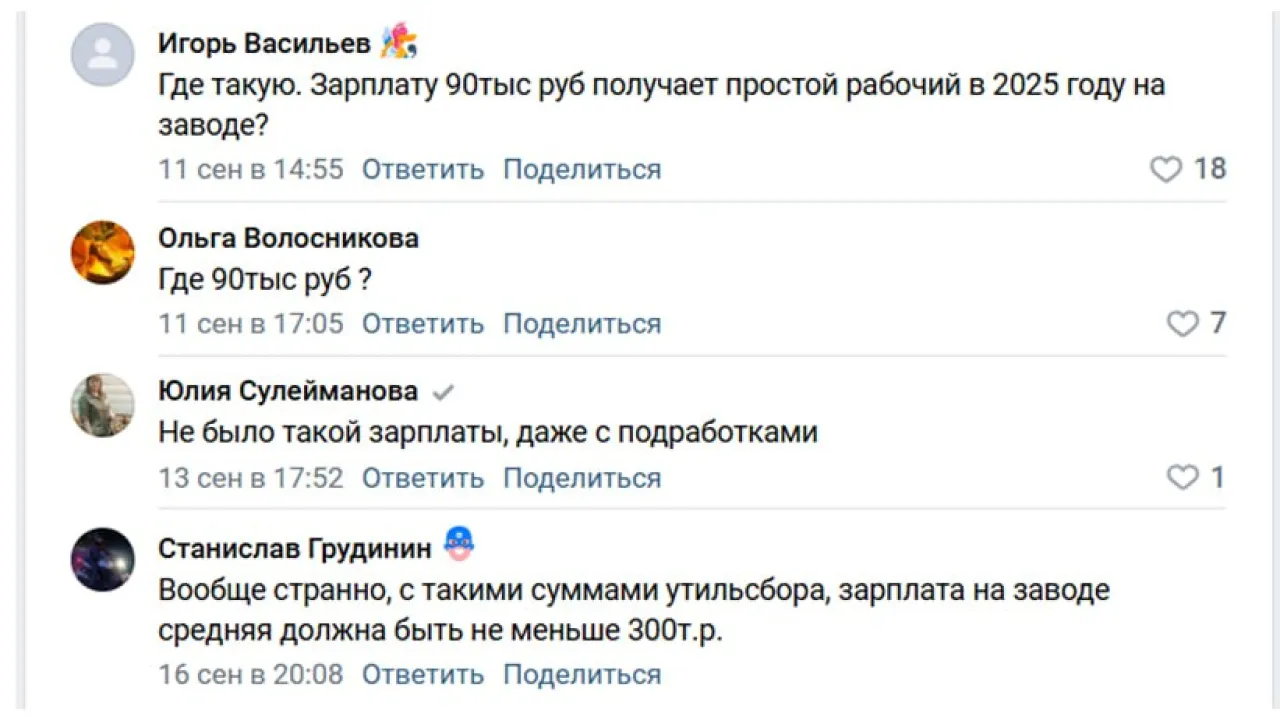This screenshot has width=1280, height=720.
Task: Like Игорь Васильев's comment with heart icon
Action: (1166, 170)
